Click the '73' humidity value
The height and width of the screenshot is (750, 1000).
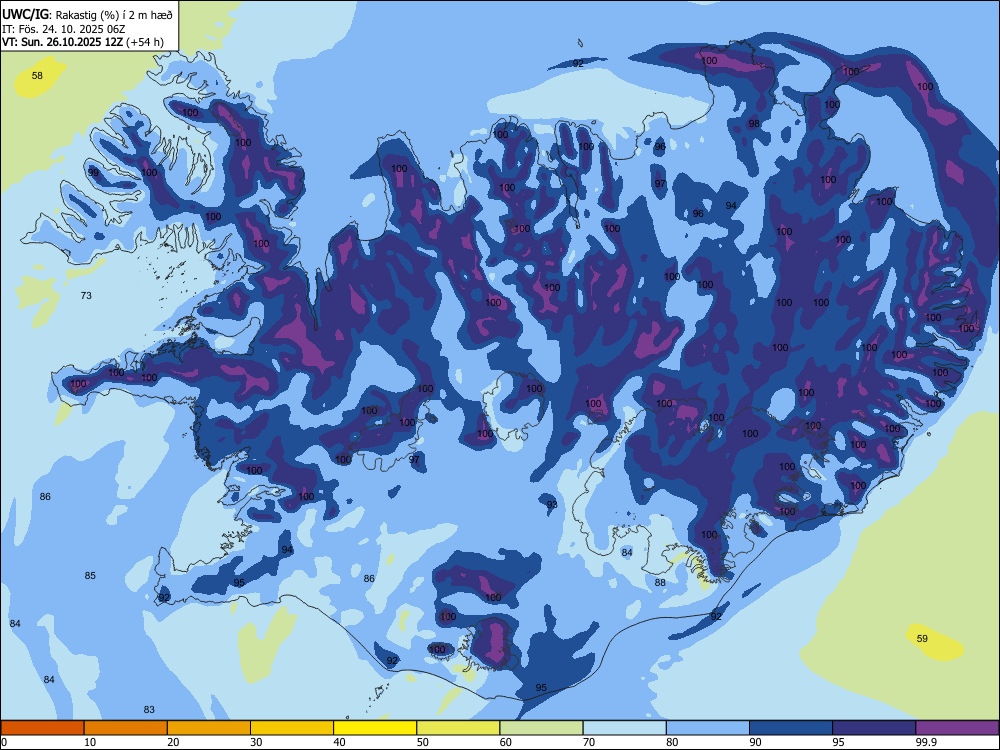click(x=86, y=295)
